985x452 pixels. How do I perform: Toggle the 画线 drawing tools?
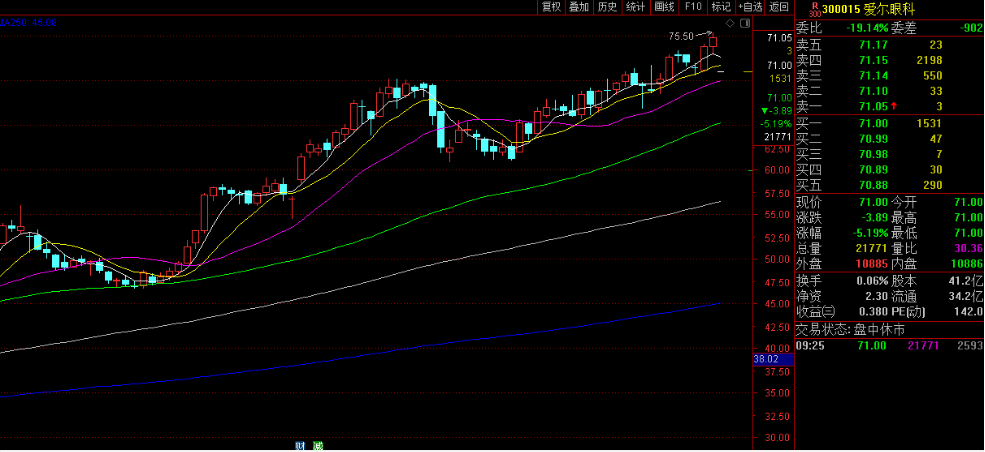(664, 6)
